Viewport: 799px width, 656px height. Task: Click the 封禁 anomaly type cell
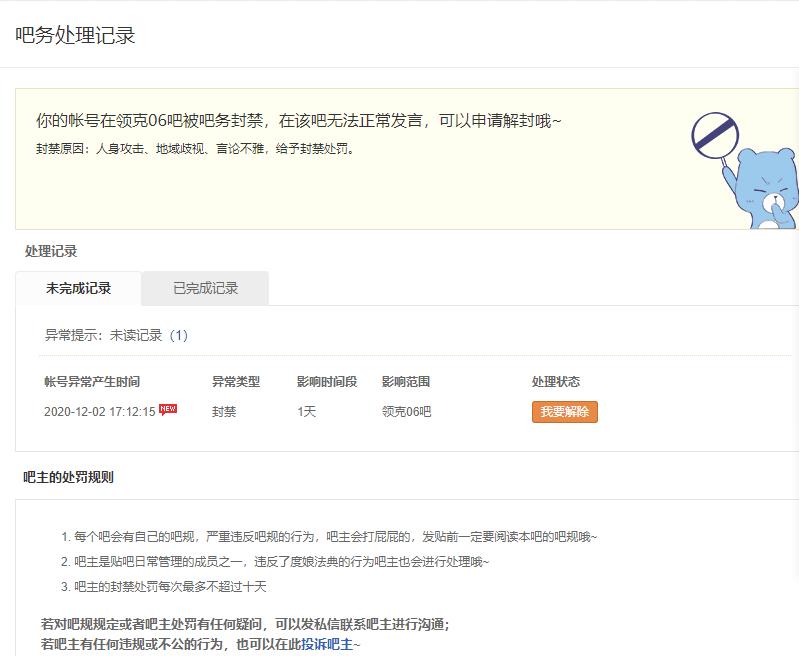tap(224, 412)
